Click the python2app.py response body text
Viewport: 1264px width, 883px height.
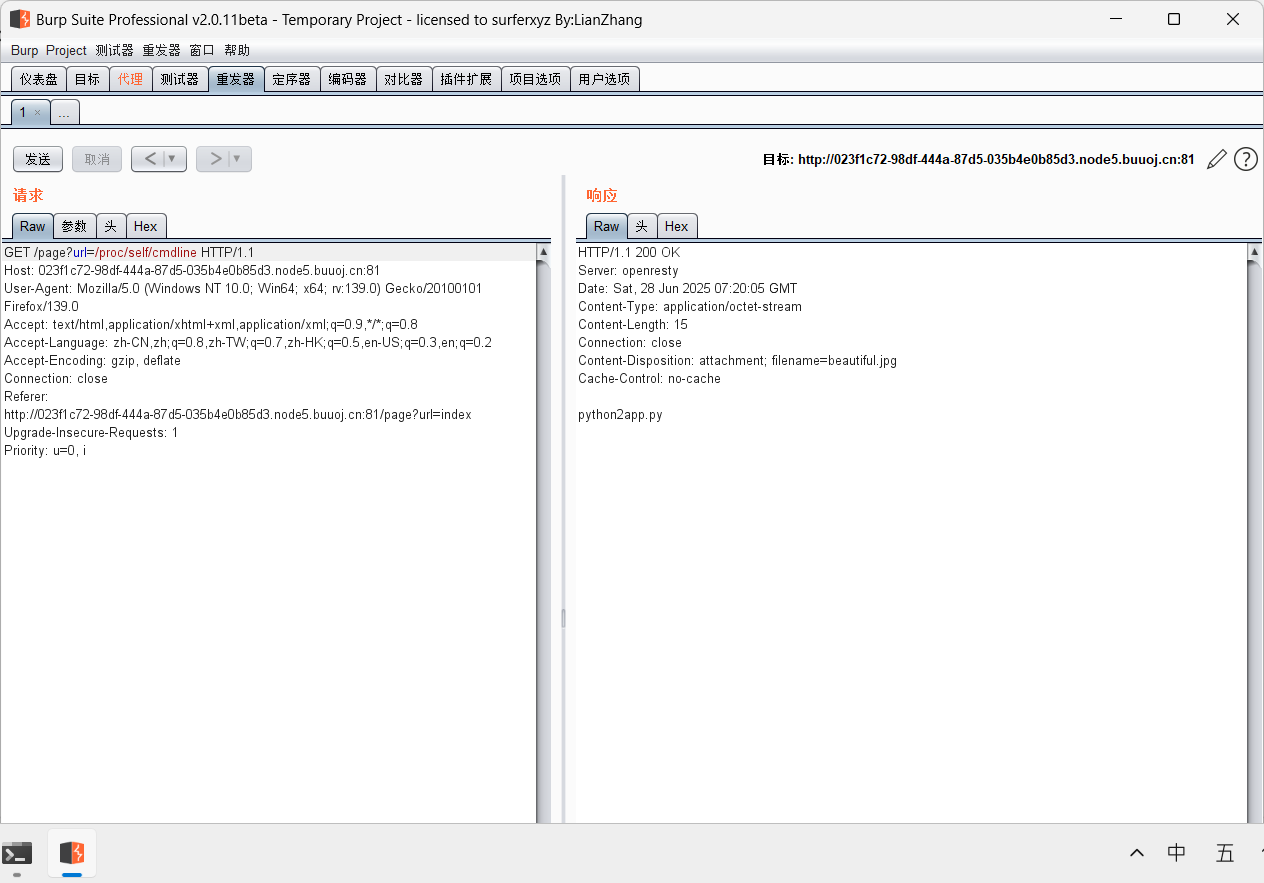[620, 414]
